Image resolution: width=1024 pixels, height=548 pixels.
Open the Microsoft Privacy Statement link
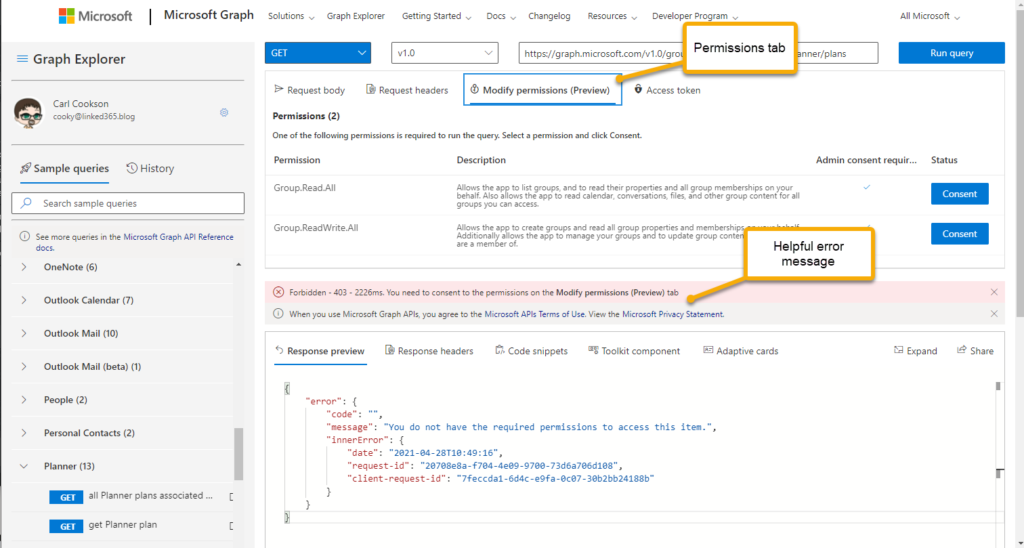(x=672, y=314)
